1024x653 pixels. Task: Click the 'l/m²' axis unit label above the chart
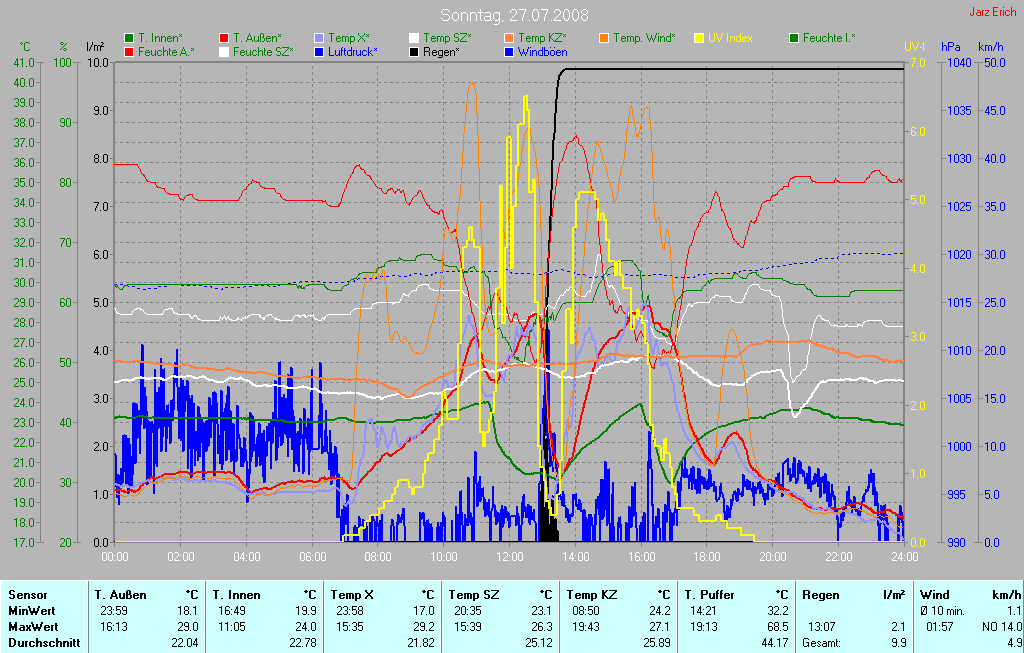[x=95, y=47]
